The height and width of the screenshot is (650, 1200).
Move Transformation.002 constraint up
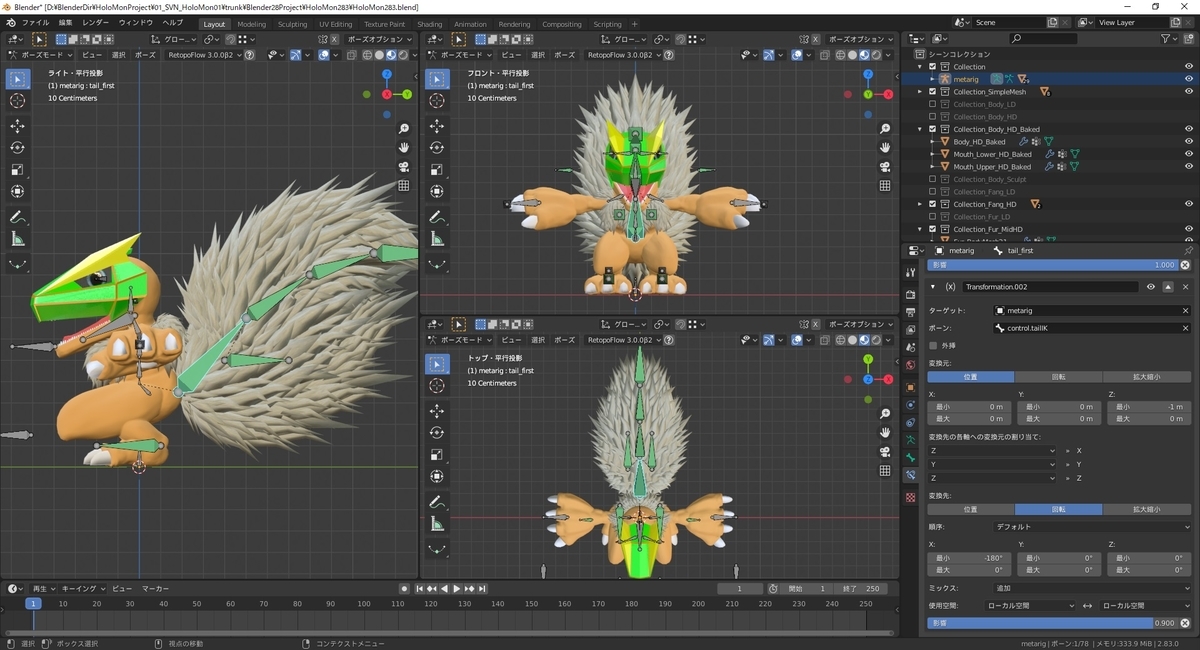1168,287
